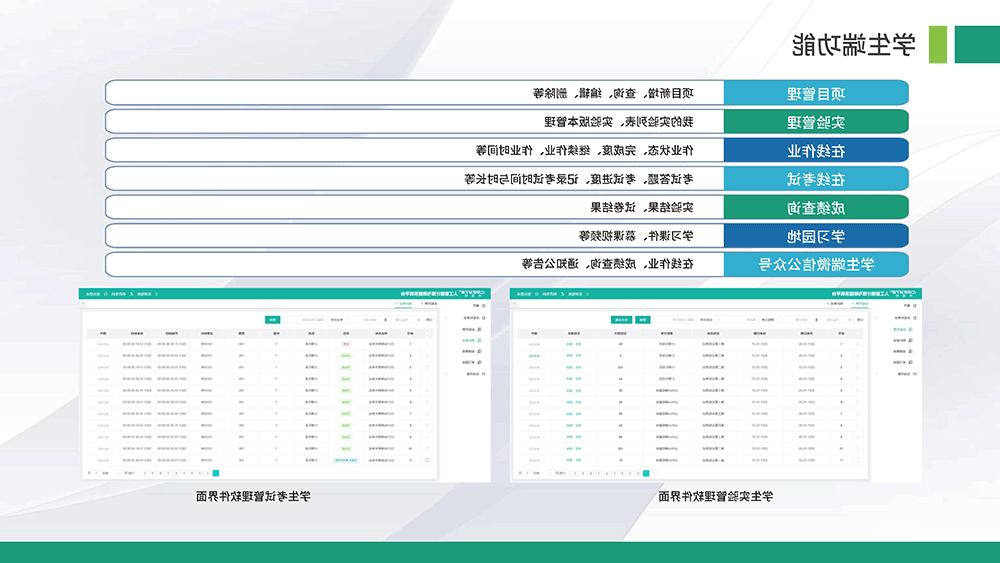
Task: Click the 学生端微信公众号 label box
Action: pos(816,264)
